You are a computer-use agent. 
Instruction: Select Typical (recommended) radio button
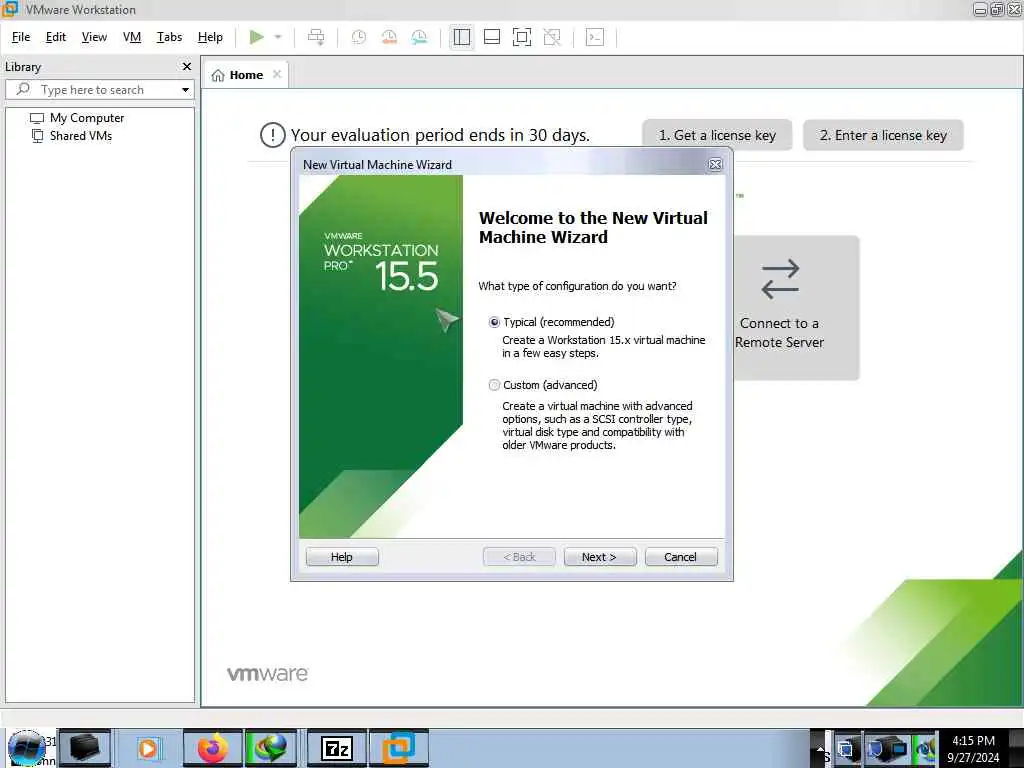494,322
